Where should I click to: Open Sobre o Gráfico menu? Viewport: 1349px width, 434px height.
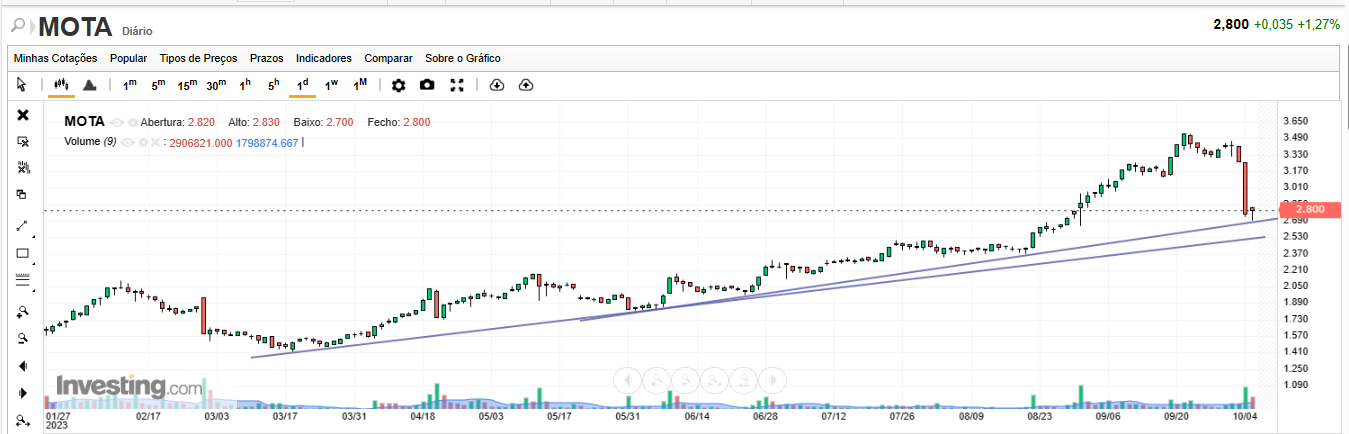point(463,58)
